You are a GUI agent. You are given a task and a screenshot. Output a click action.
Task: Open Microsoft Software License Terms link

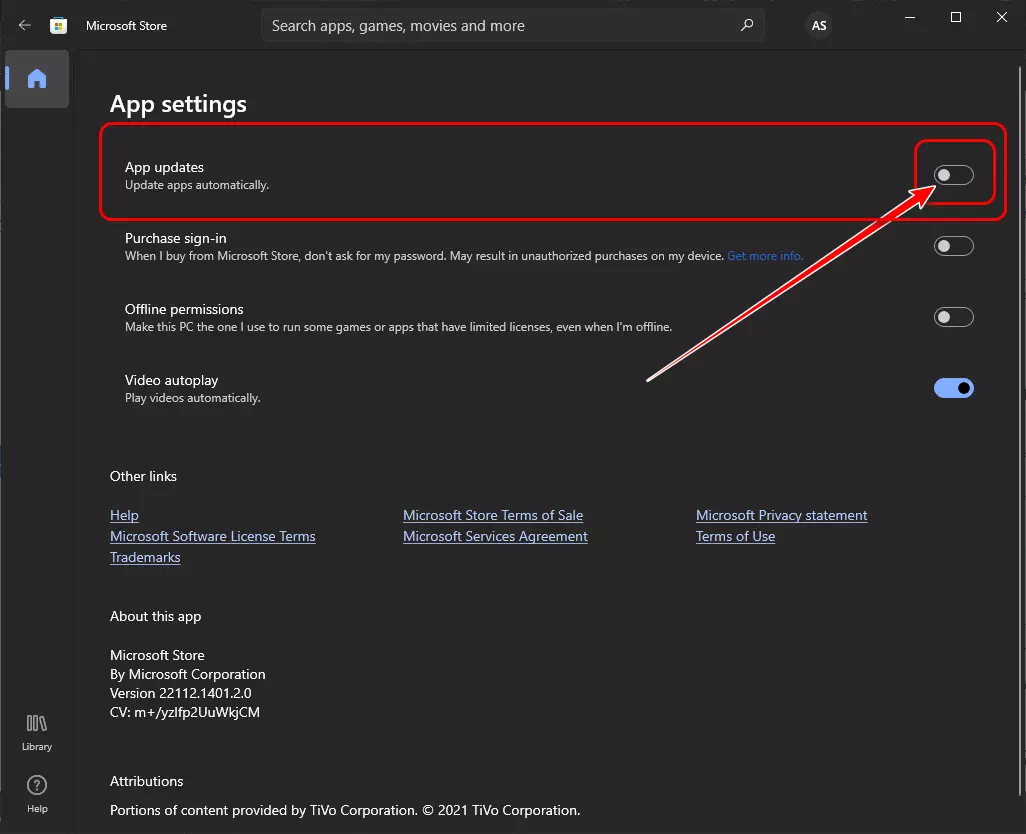tap(213, 536)
